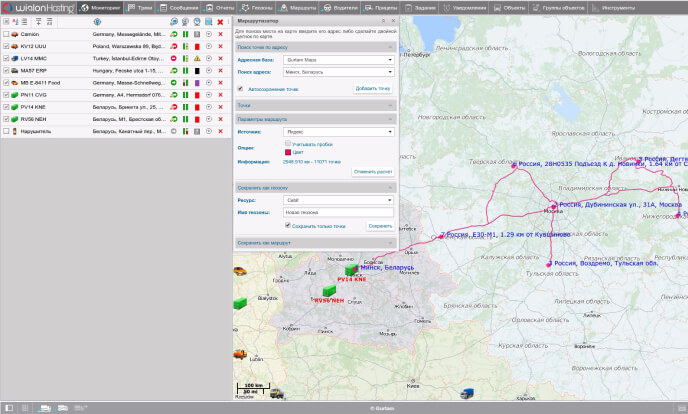The width and height of the screenshot is (688, 414).
Task: Switch to the Маршруты tab
Action: [298, 7]
